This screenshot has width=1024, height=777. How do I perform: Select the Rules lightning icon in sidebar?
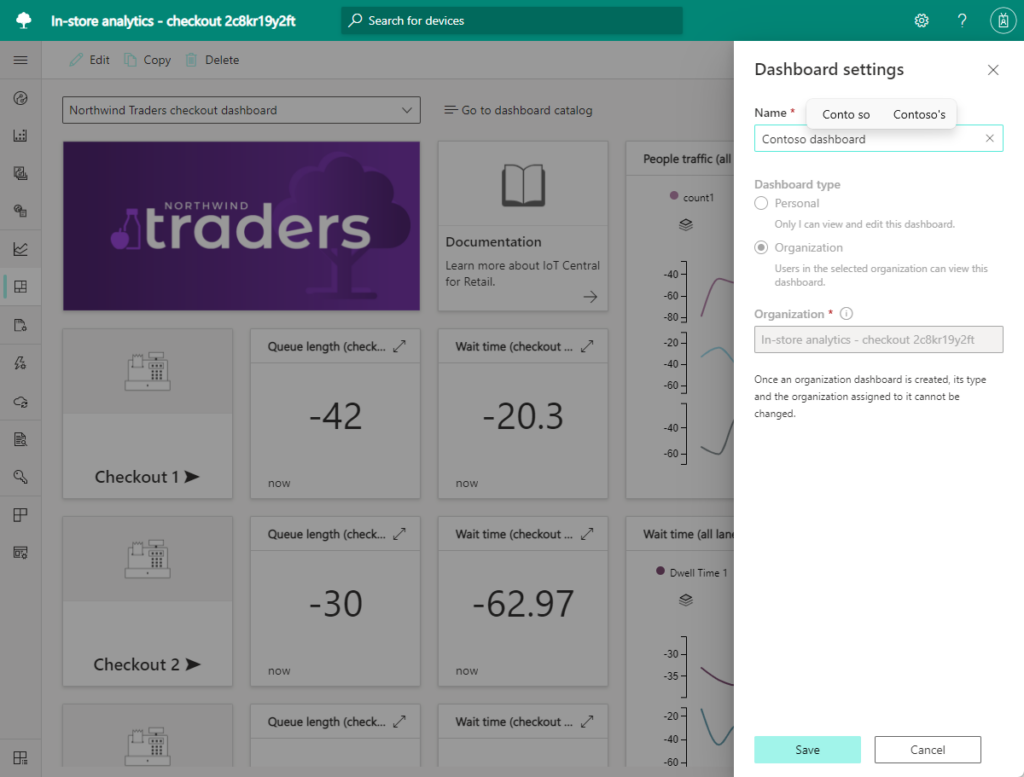[x=20, y=363]
